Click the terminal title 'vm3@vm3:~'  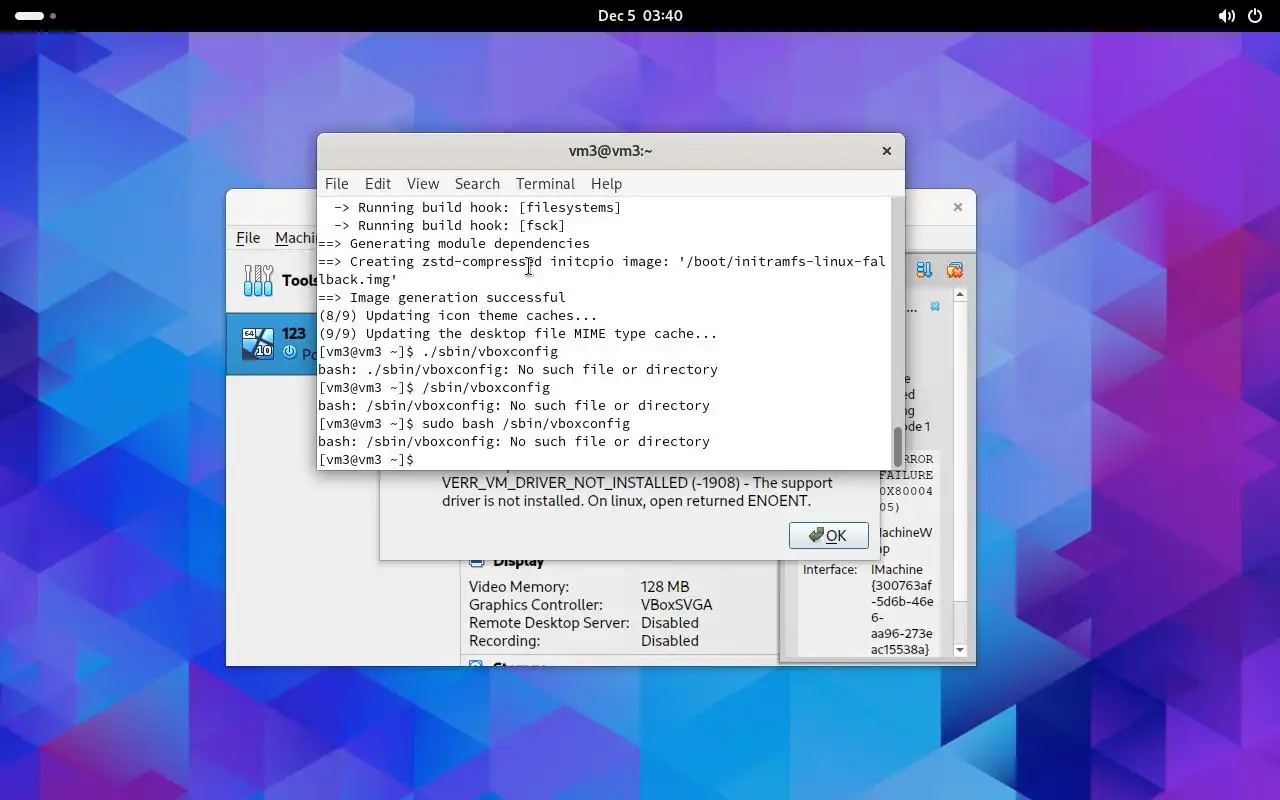pos(610,151)
